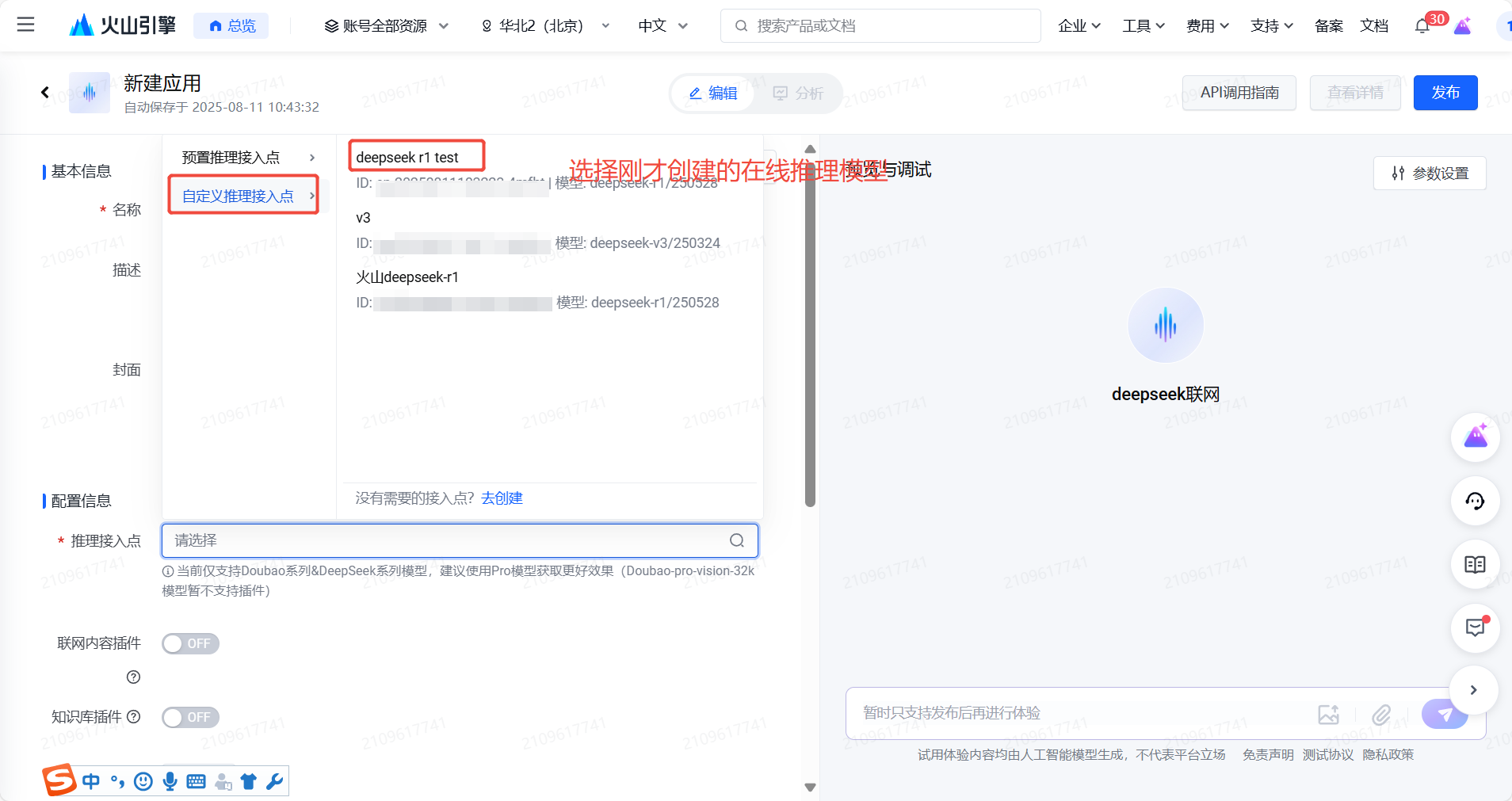Open the 文档 page
The height and width of the screenshot is (801, 1512).
(x=1374, y=26)
